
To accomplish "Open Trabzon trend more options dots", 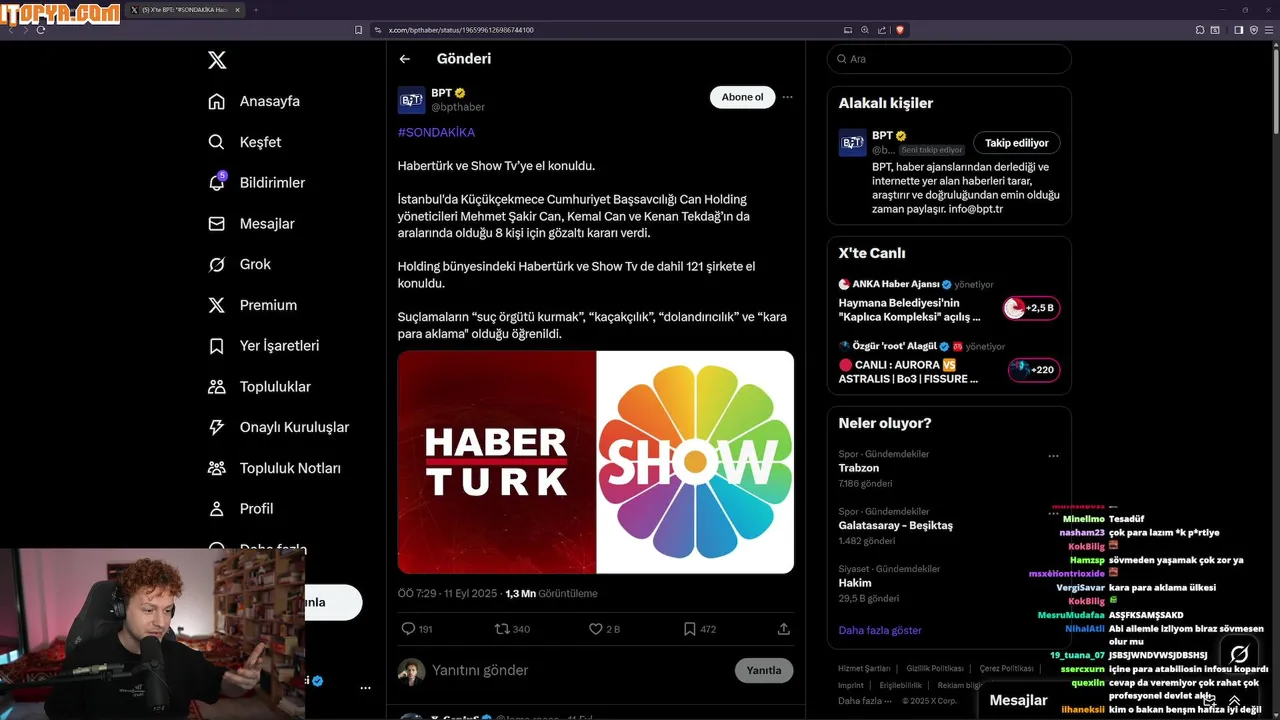I will pyautogui.click(x=1053, y=456).
